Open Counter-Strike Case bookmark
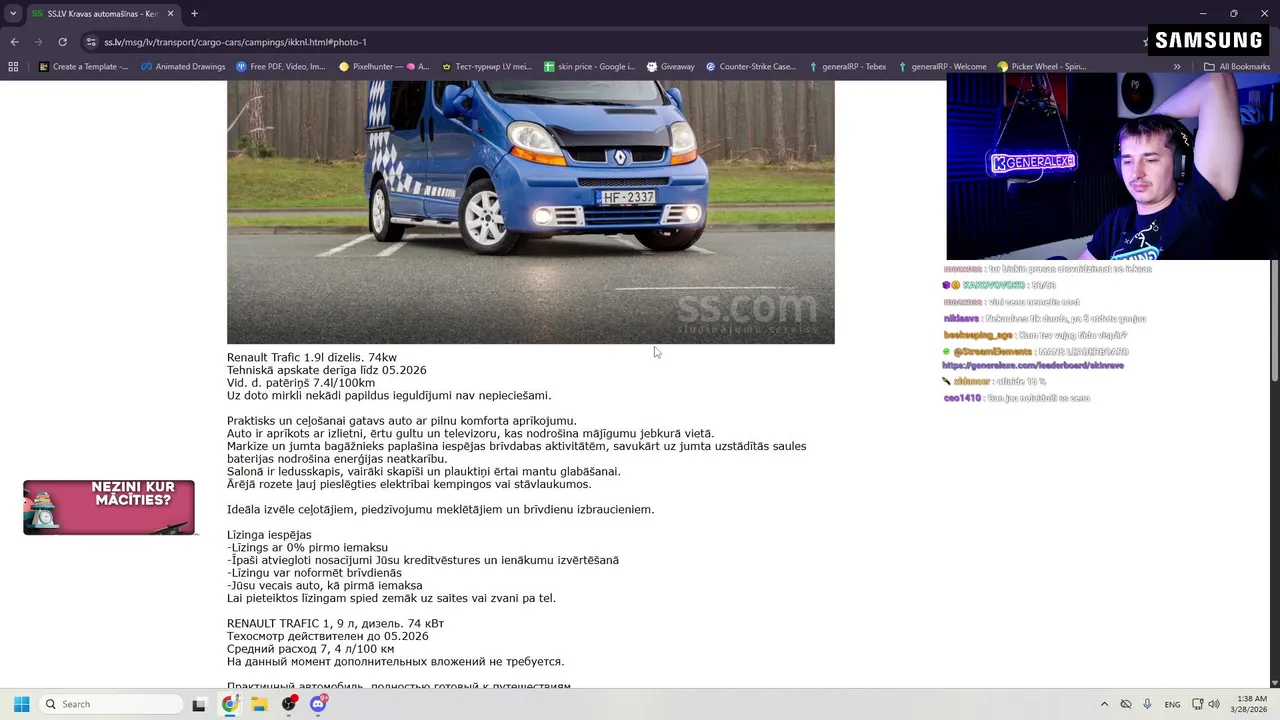 (x=751, y=67)
